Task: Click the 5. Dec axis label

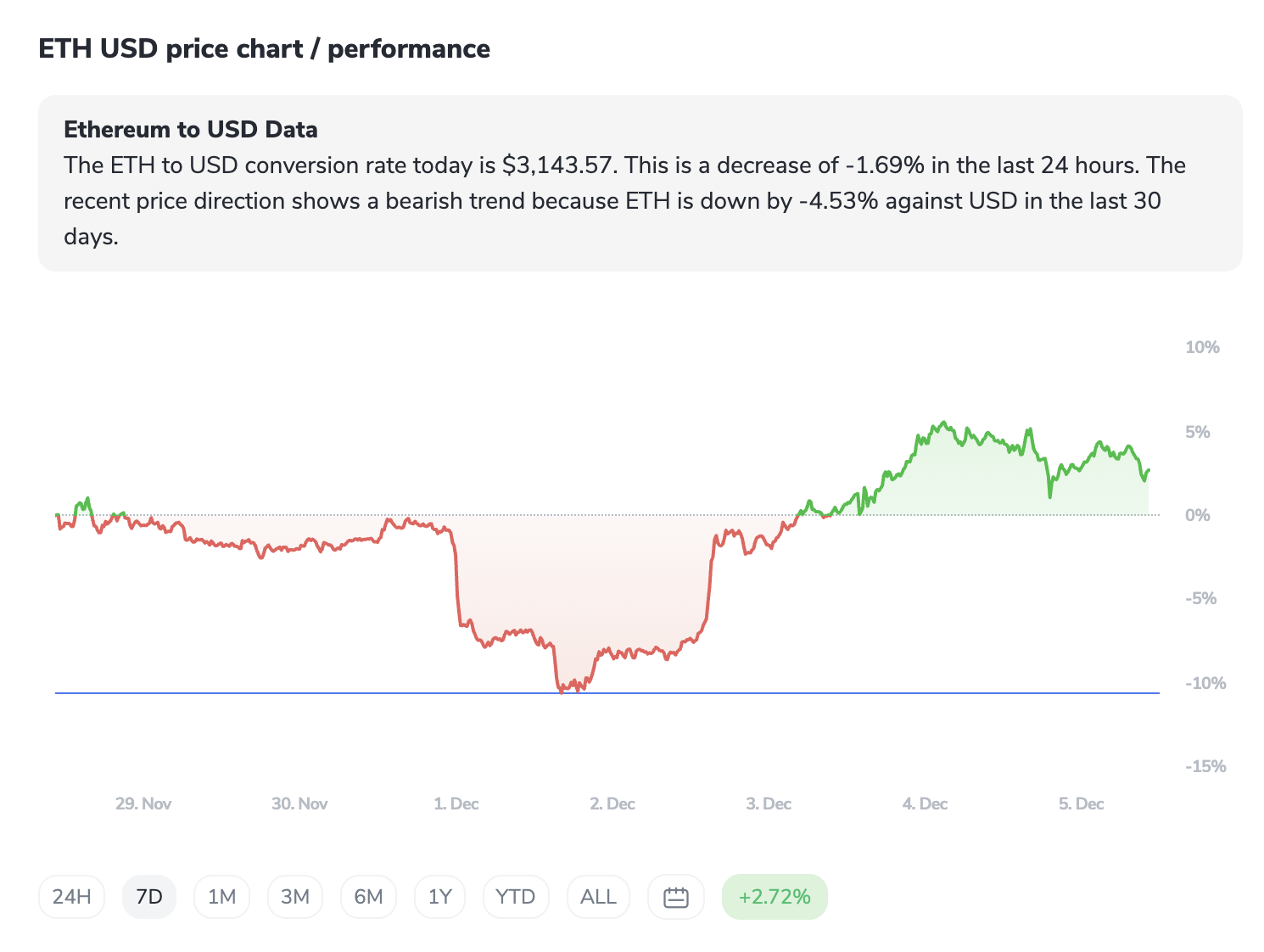Action: [x=1081, y=804]
